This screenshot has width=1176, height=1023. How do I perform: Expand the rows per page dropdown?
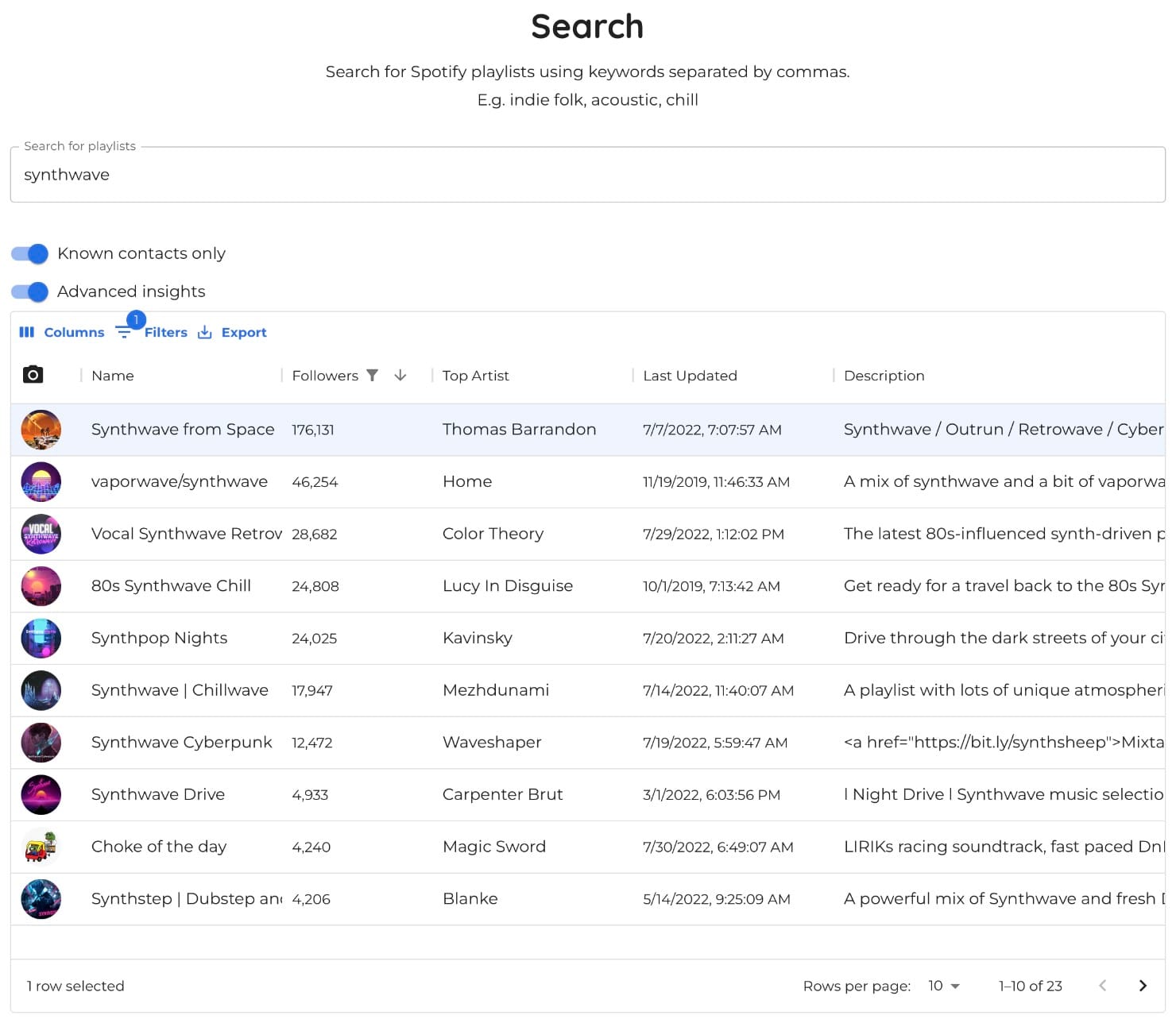(944, 986)
